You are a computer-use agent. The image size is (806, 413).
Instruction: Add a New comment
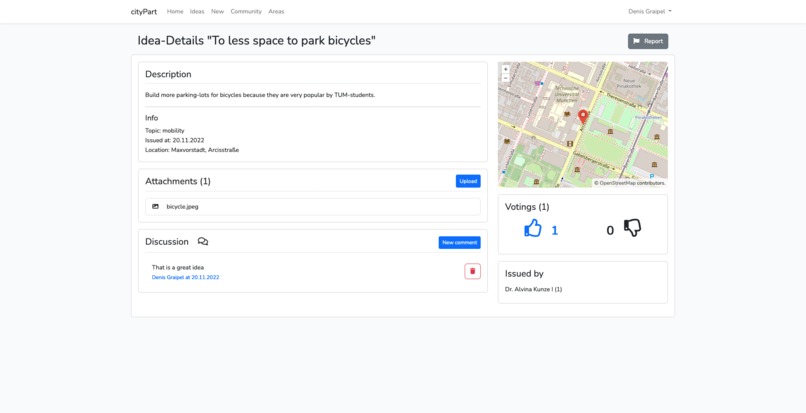coord(460,243)
